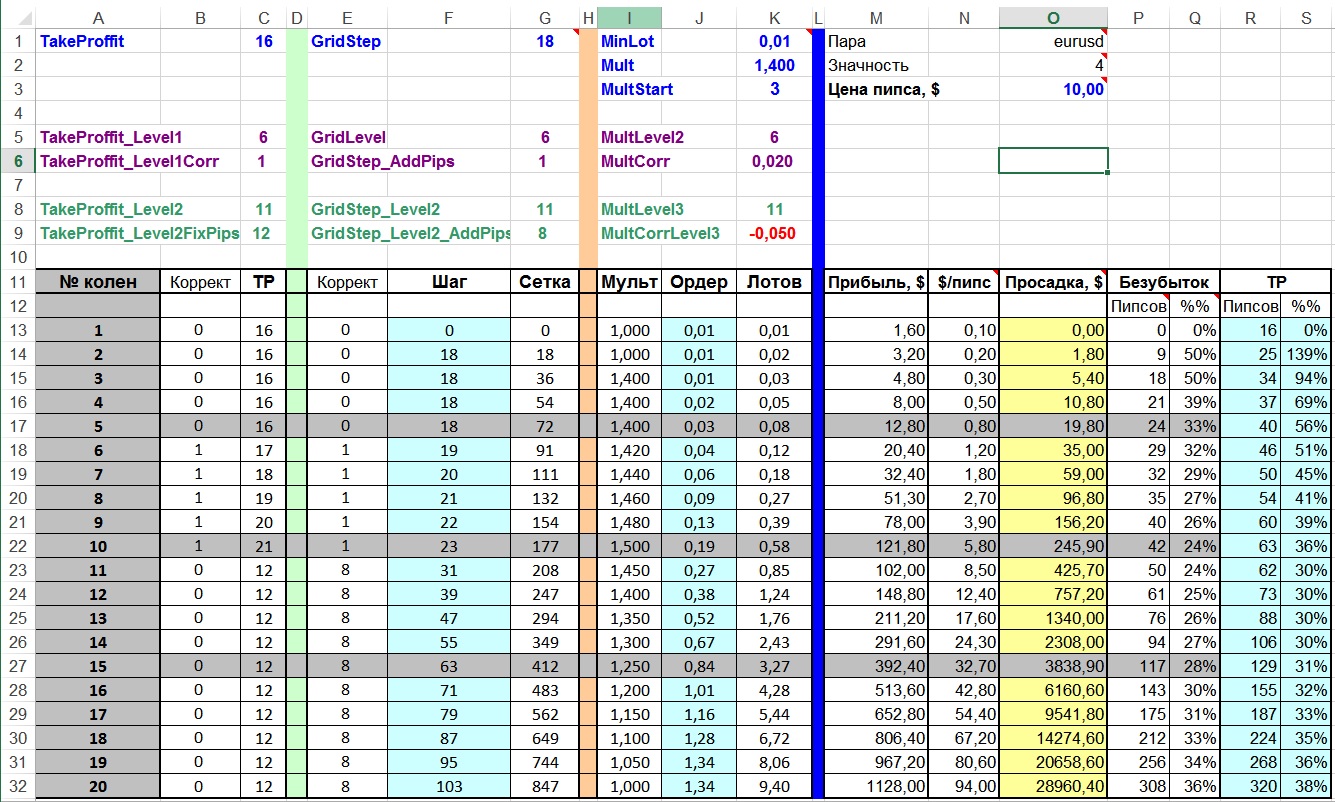Click the Просадка, $ table header
The height and width of the screenshot is (802, 1335).
tap(1053, 282)
